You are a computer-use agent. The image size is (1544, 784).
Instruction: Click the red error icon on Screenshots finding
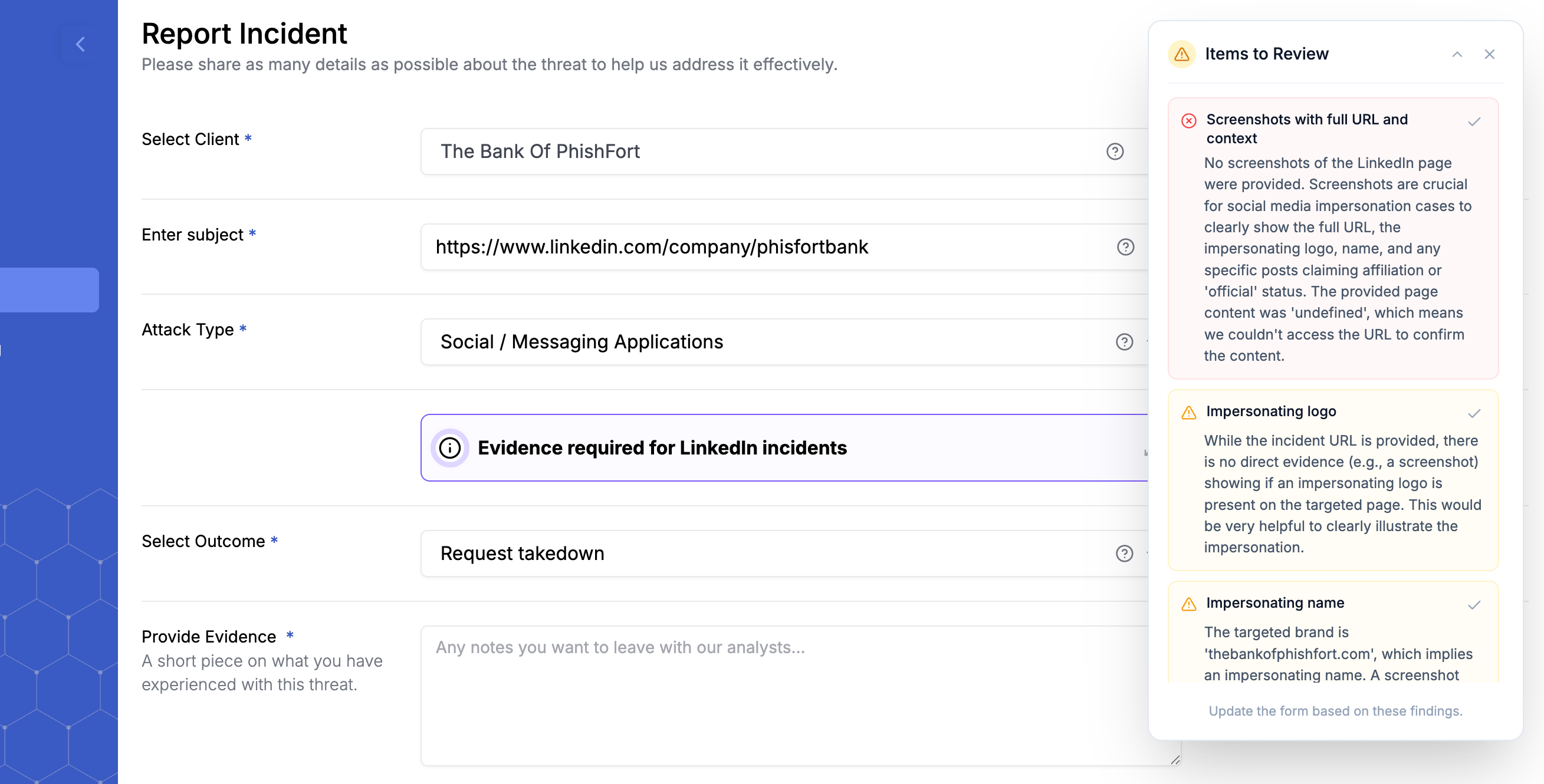tap(1188, 121)
